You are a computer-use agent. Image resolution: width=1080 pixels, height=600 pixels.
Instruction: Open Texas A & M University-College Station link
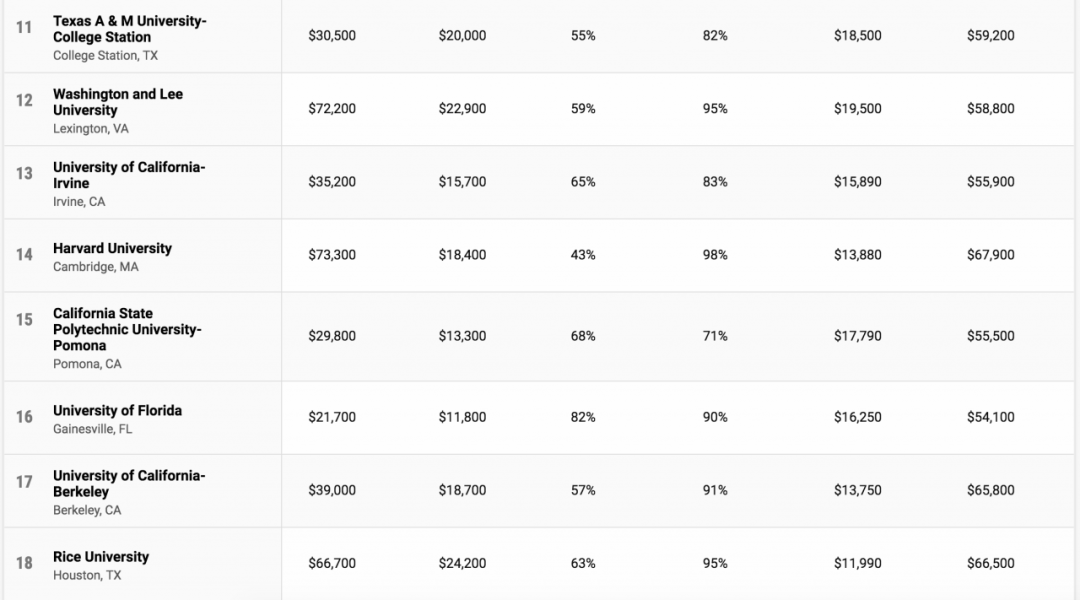[x=129, y=29]
